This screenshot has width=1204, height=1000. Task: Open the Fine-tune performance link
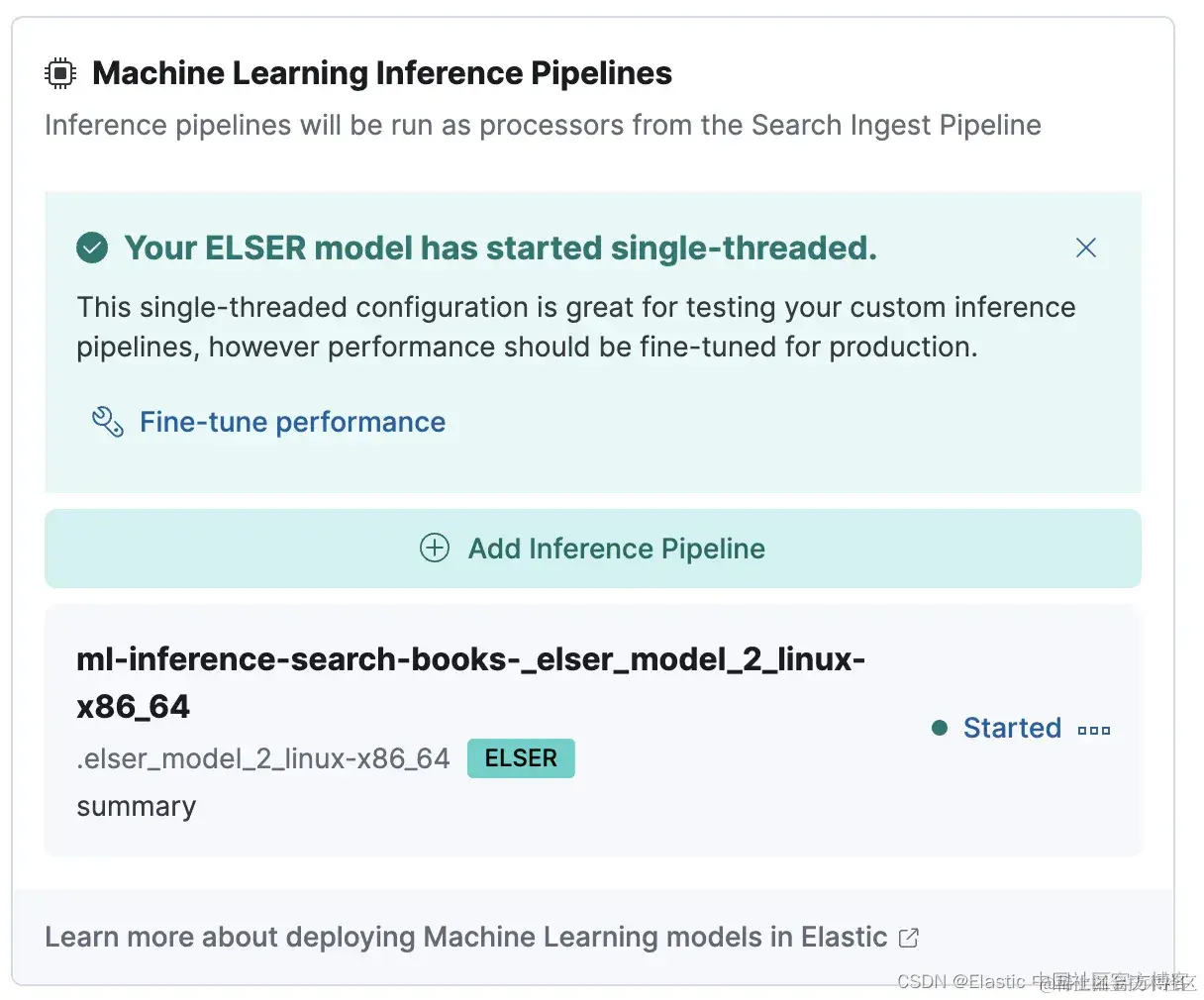[x=292, y=423]
